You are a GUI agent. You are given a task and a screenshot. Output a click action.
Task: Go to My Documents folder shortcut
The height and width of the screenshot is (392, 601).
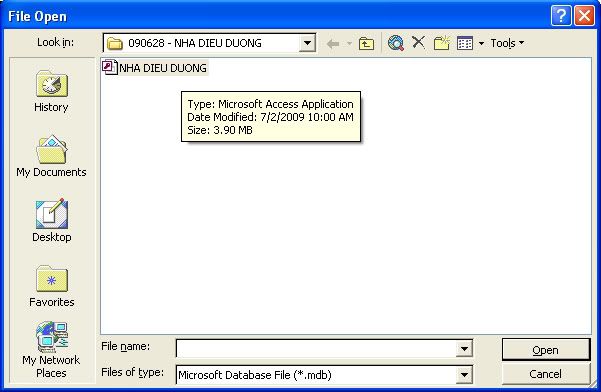pyautogui.click(x=51, y=156)
